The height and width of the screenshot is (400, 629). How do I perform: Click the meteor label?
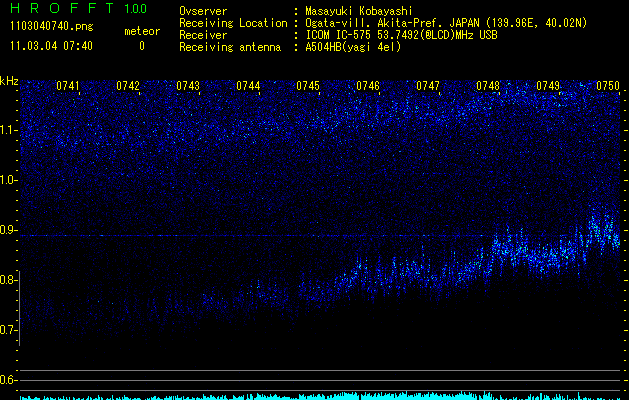point(141,31)
